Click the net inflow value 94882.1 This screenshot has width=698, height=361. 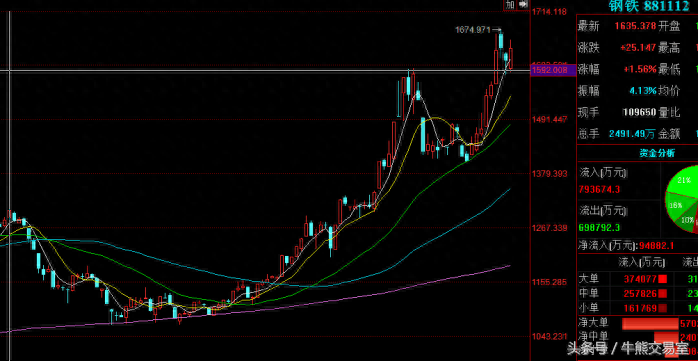[x=656, y=246]
